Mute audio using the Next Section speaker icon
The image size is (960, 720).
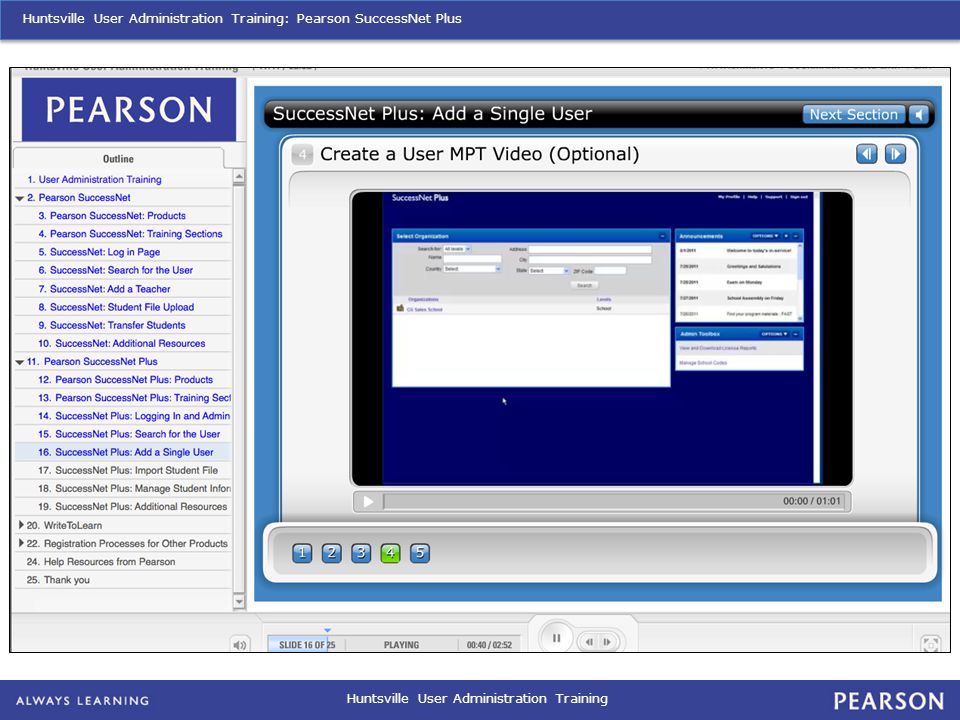pyautogui.click(x=919, y=114)
